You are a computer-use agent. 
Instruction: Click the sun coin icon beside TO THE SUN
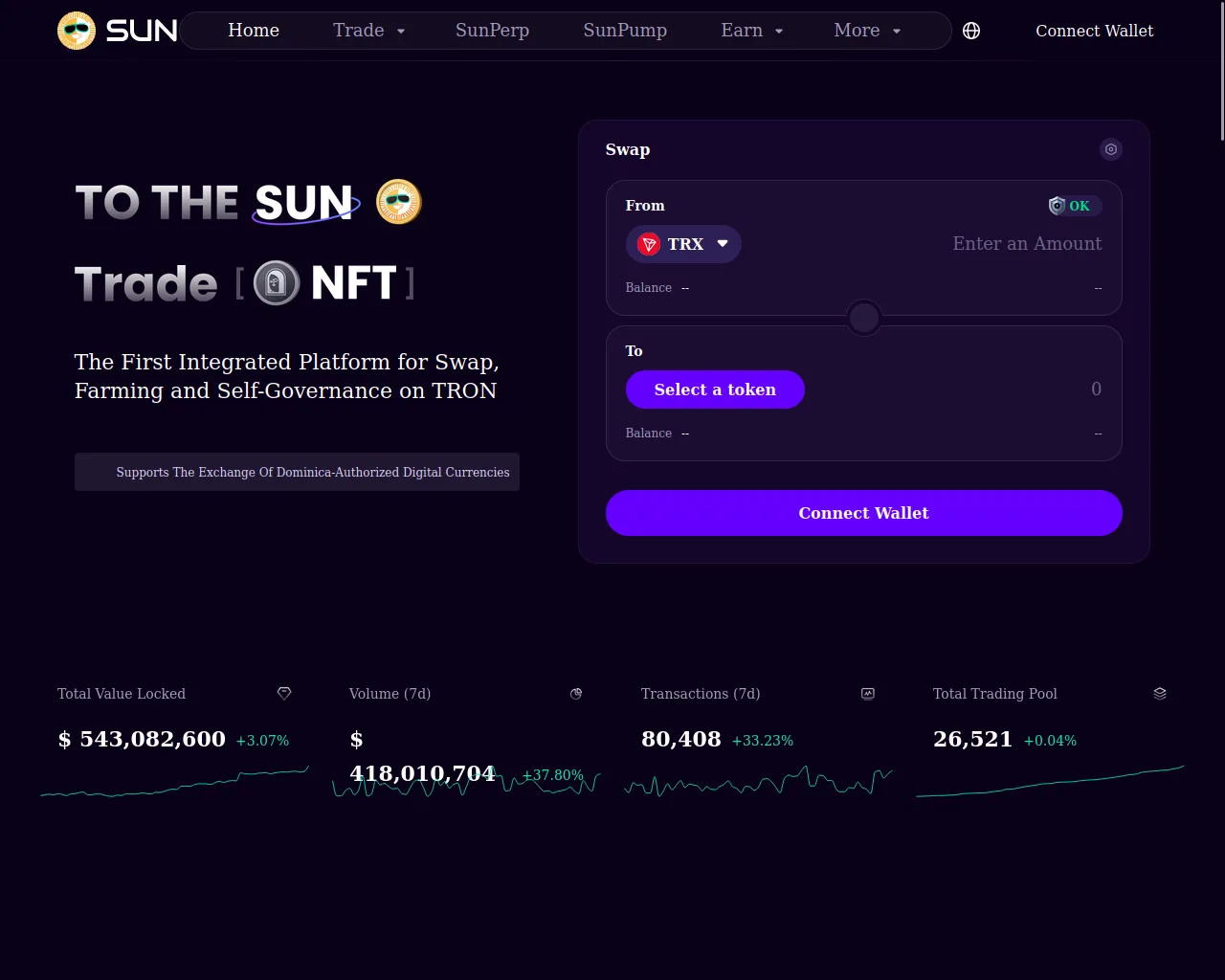coord(399,202)
